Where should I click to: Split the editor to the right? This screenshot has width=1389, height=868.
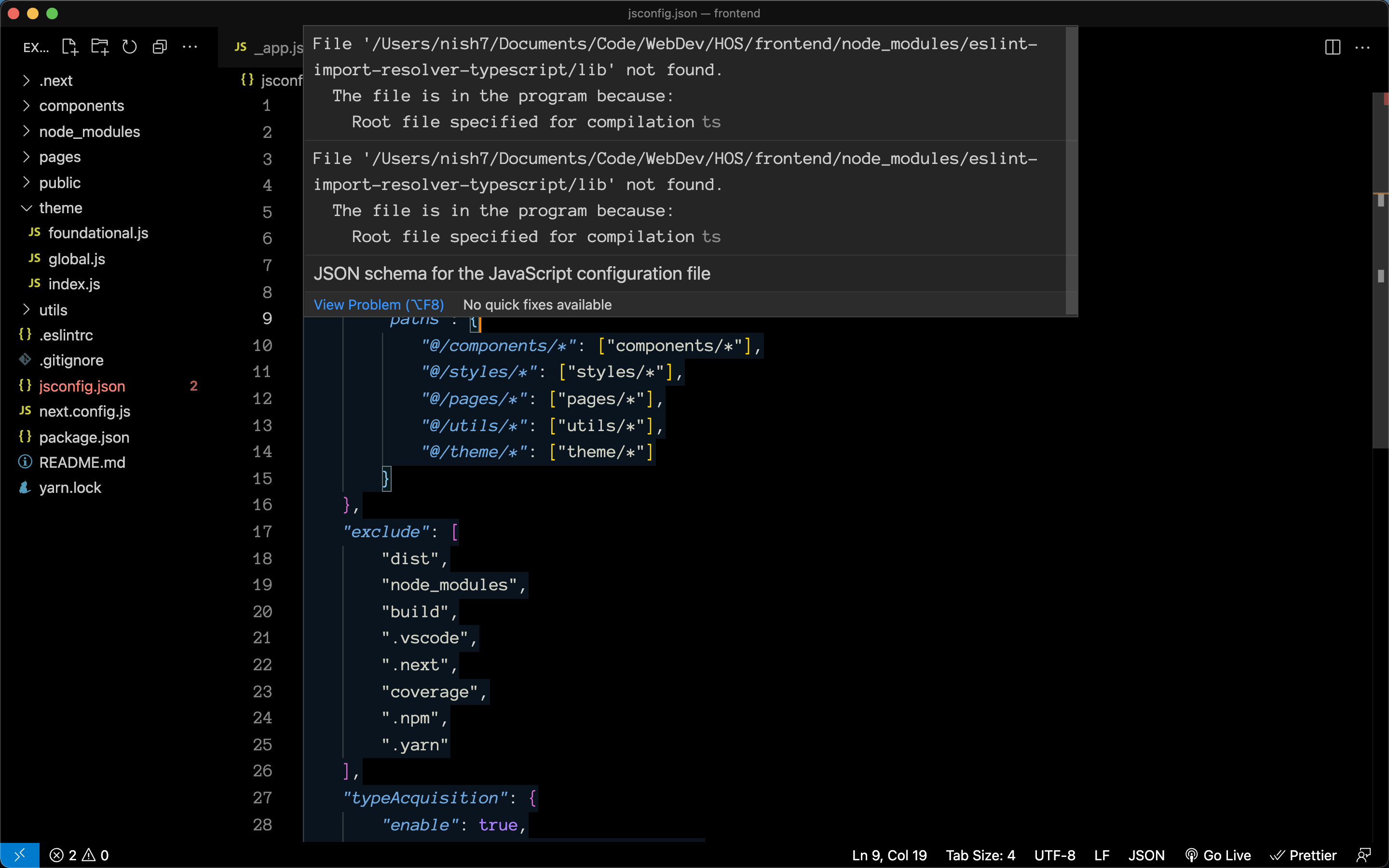(1332, 47)
